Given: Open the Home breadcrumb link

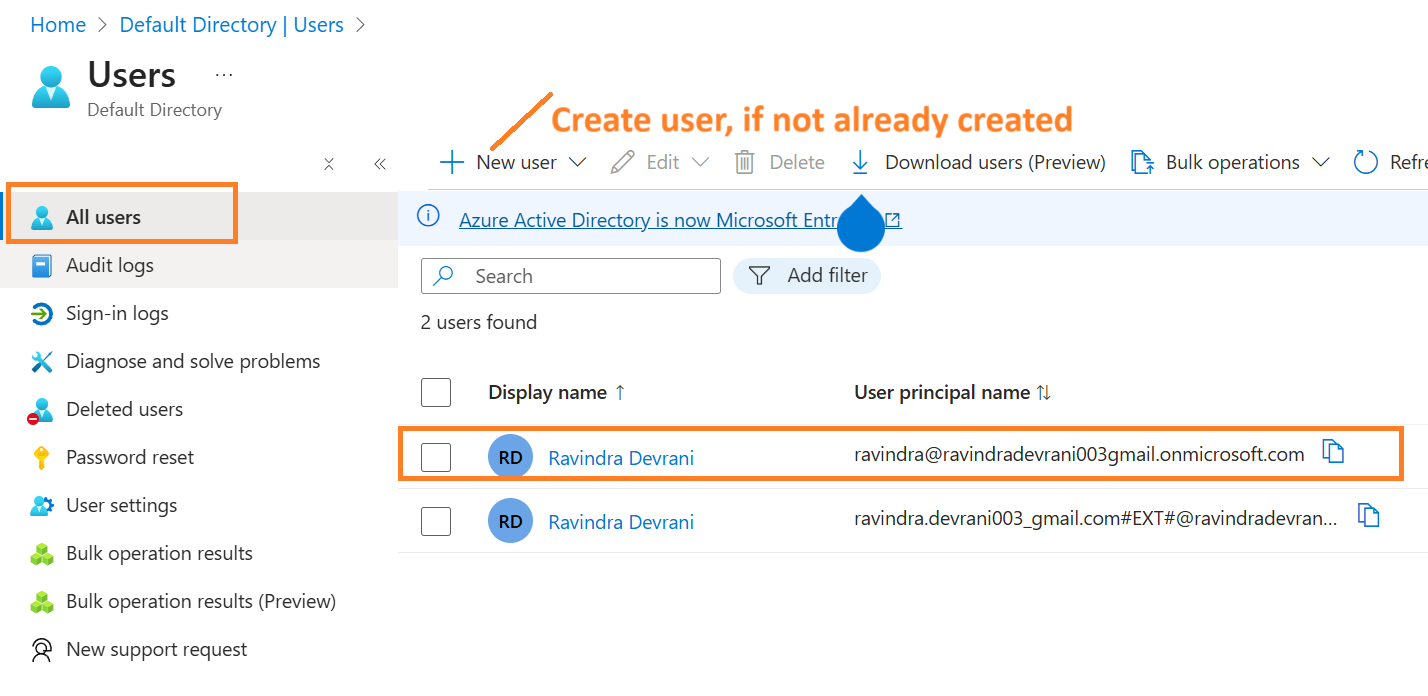Looking at the screenshot, I should (x=58, y=25).
